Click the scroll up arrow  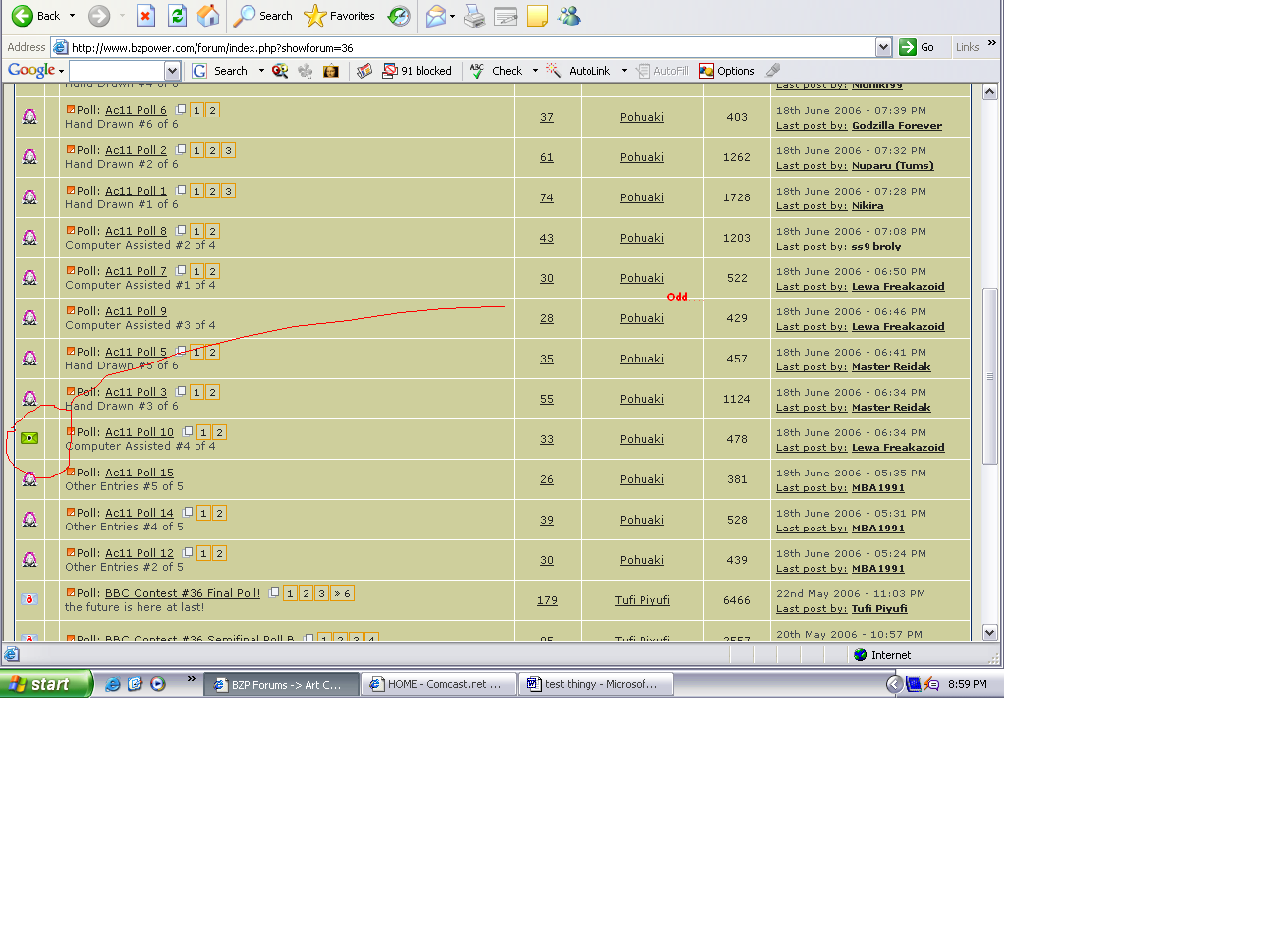[990, 91]
